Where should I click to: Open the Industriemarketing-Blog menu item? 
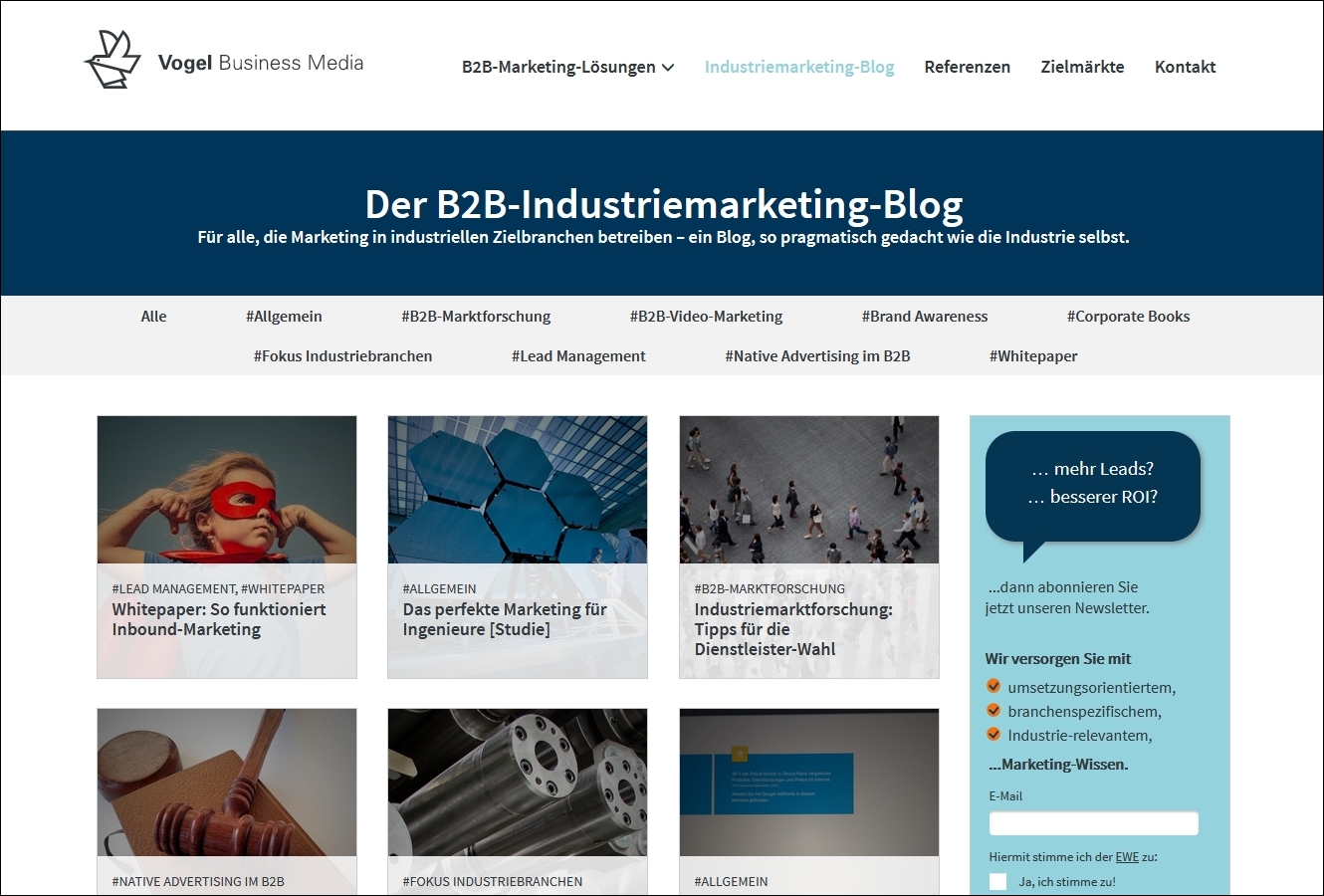click(x=799, y=67)
